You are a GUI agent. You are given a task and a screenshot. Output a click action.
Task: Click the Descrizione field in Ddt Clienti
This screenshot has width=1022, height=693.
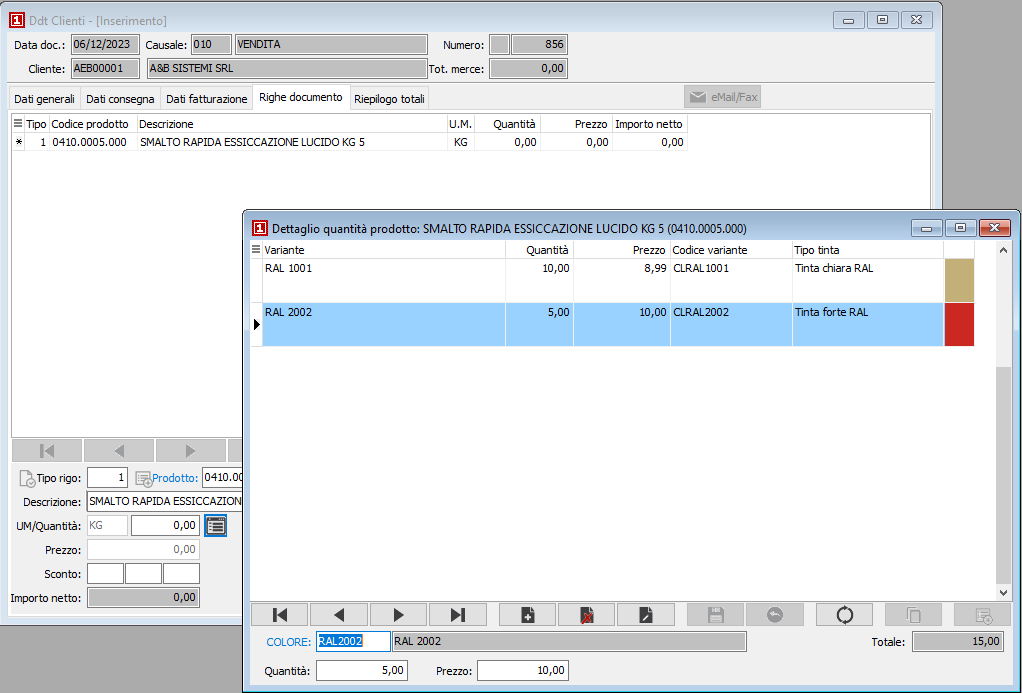165,501
